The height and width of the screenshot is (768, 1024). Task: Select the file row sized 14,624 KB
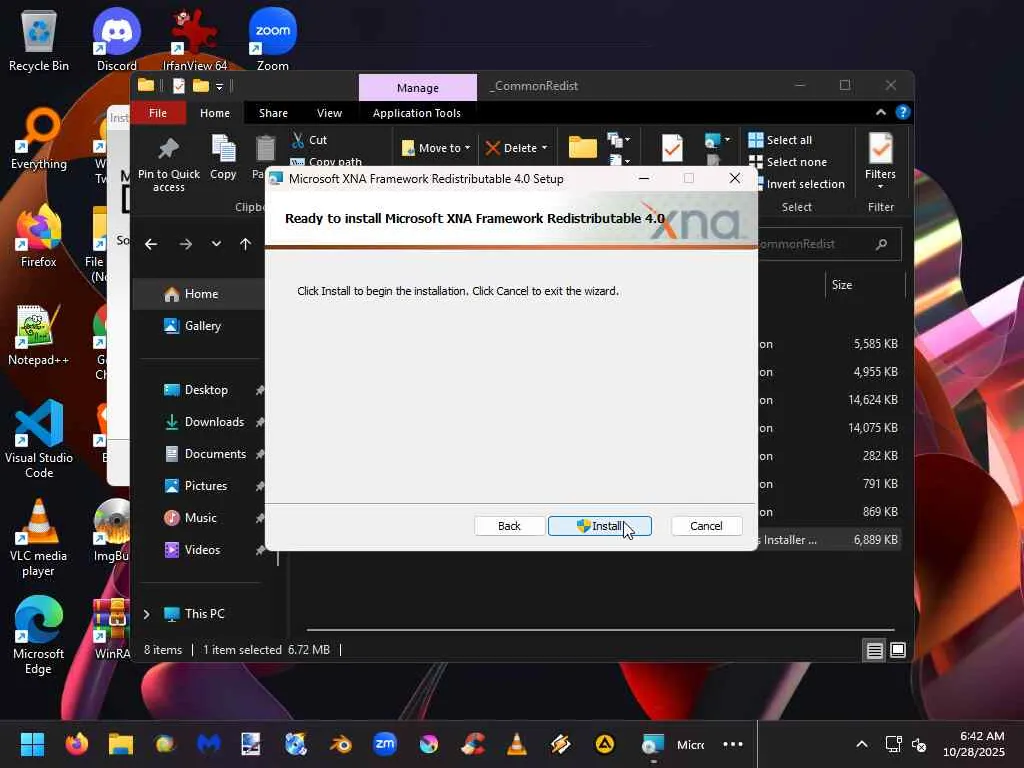click(x=829, y=400)
